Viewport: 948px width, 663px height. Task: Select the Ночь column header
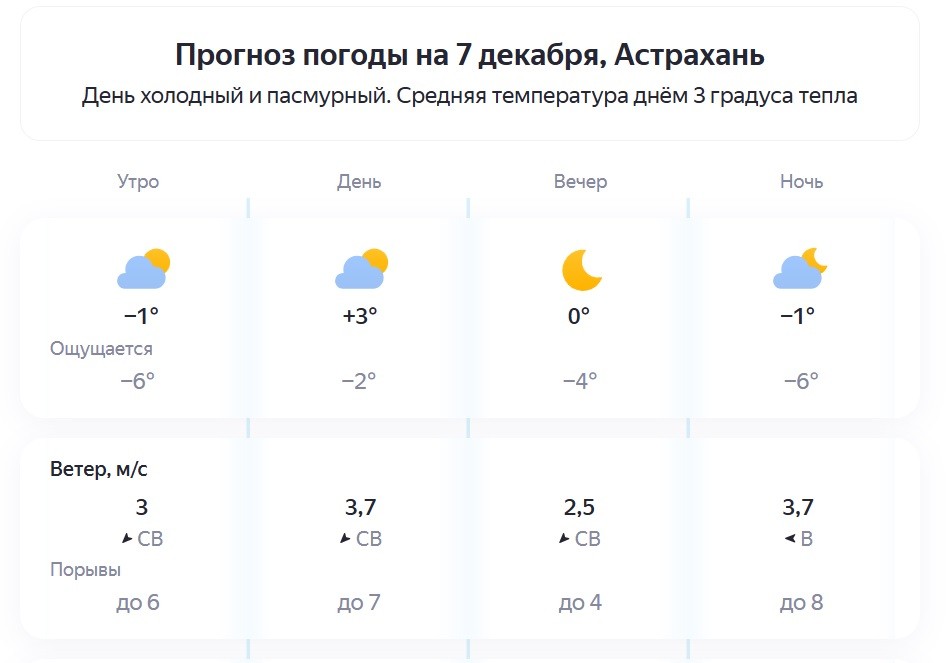(802, 182)
